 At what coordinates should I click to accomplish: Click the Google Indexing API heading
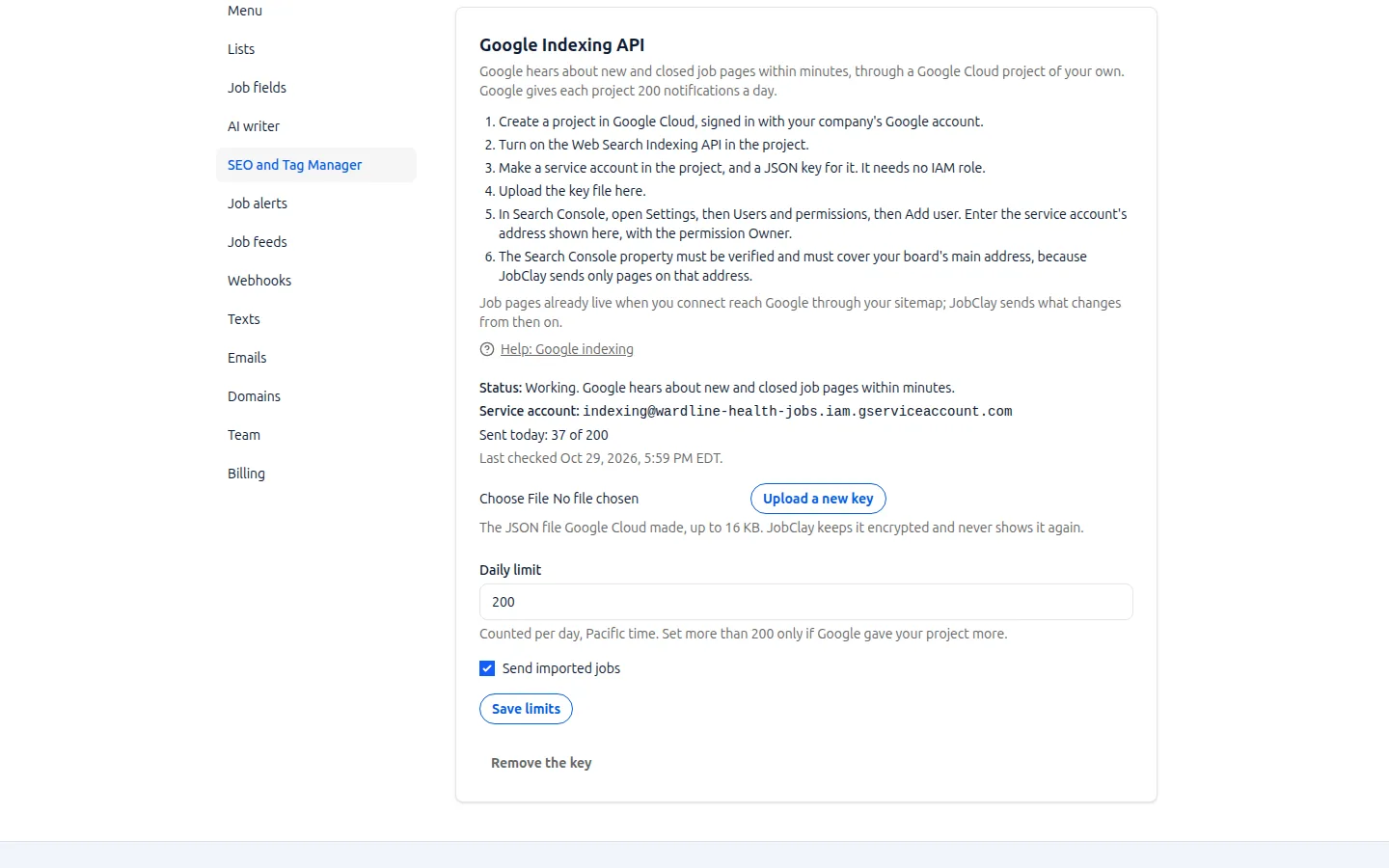(x=562, y=45)
